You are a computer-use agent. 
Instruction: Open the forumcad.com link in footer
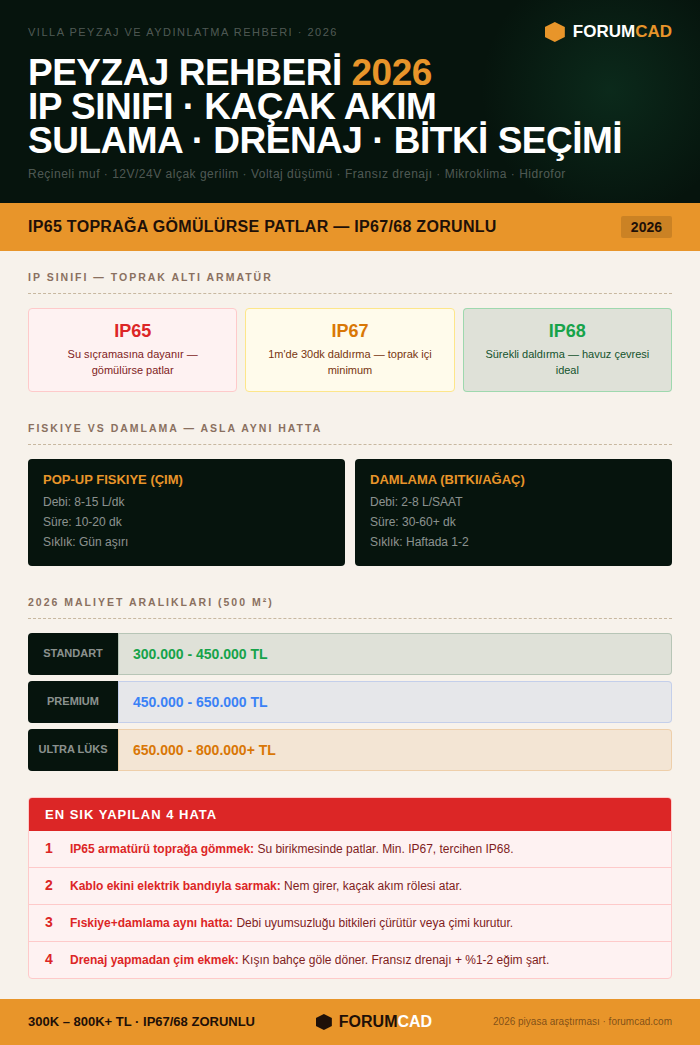(640, 1022)
